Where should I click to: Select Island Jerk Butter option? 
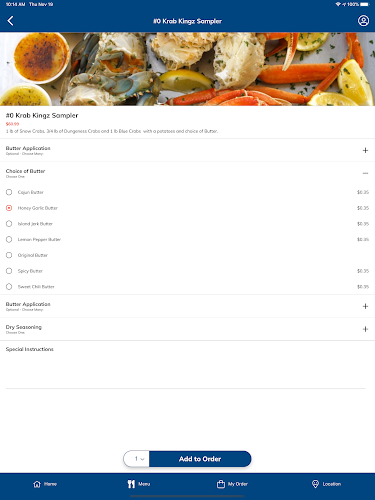[9, 224]
